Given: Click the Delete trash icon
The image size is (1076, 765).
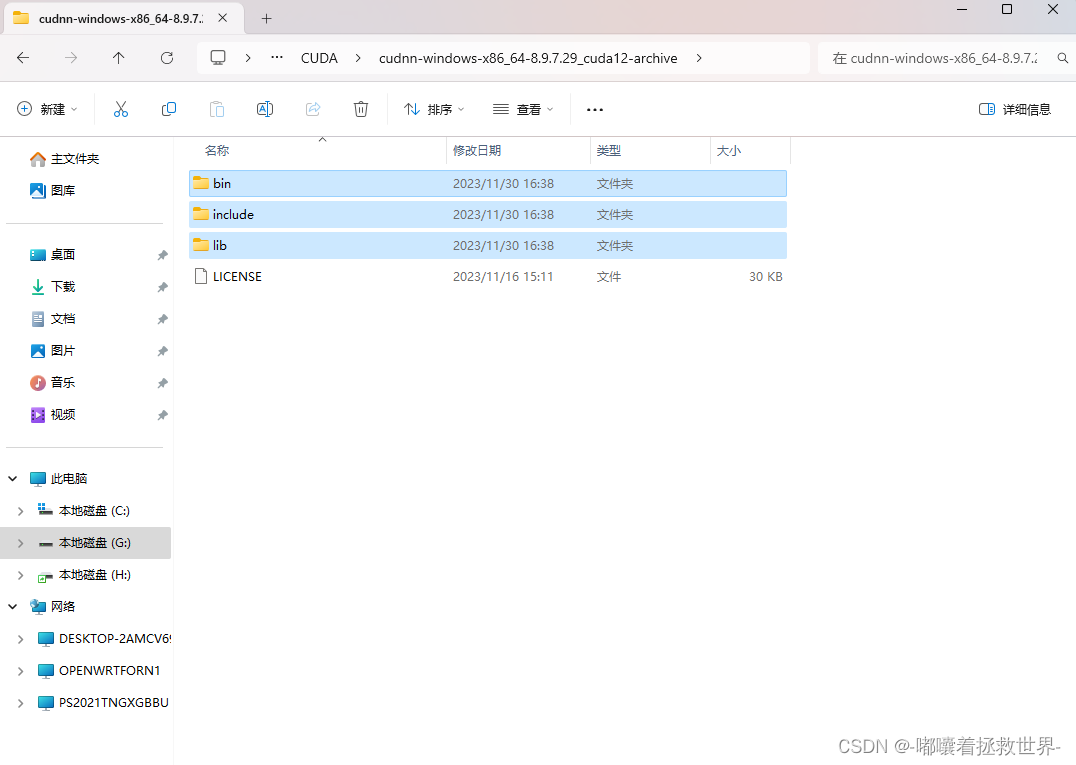Looking at the screenshot, I should tap(360, 109).
